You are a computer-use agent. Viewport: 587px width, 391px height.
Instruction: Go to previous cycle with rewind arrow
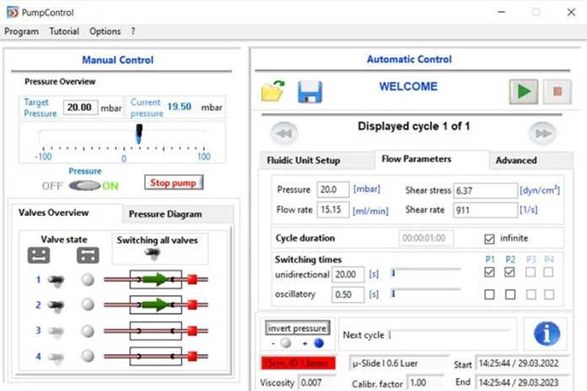pyautogui.click(x=284, y=133)
